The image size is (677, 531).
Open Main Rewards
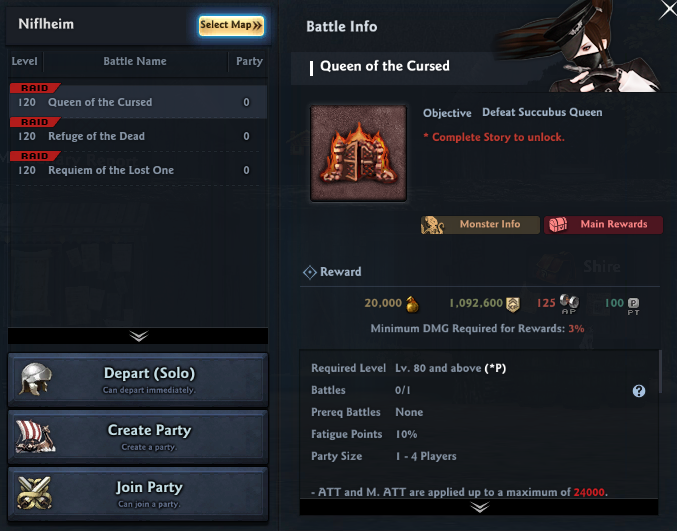point(603,224)
